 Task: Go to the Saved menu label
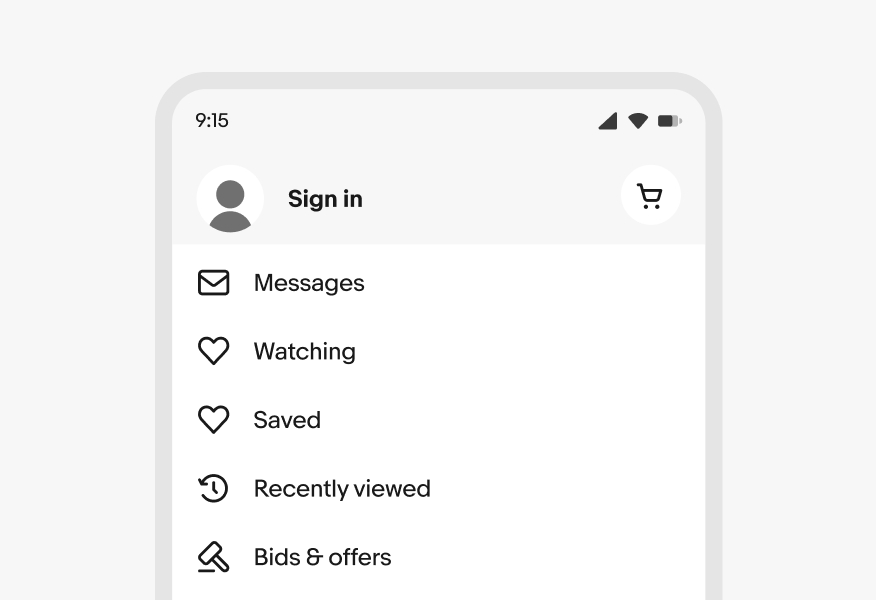[287, 420]
